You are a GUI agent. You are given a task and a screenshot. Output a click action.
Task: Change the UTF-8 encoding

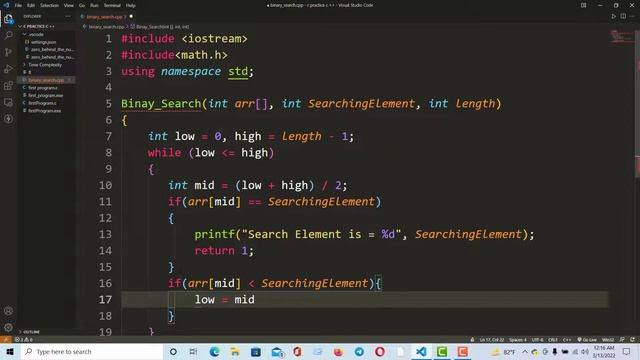tap(538, 340)
